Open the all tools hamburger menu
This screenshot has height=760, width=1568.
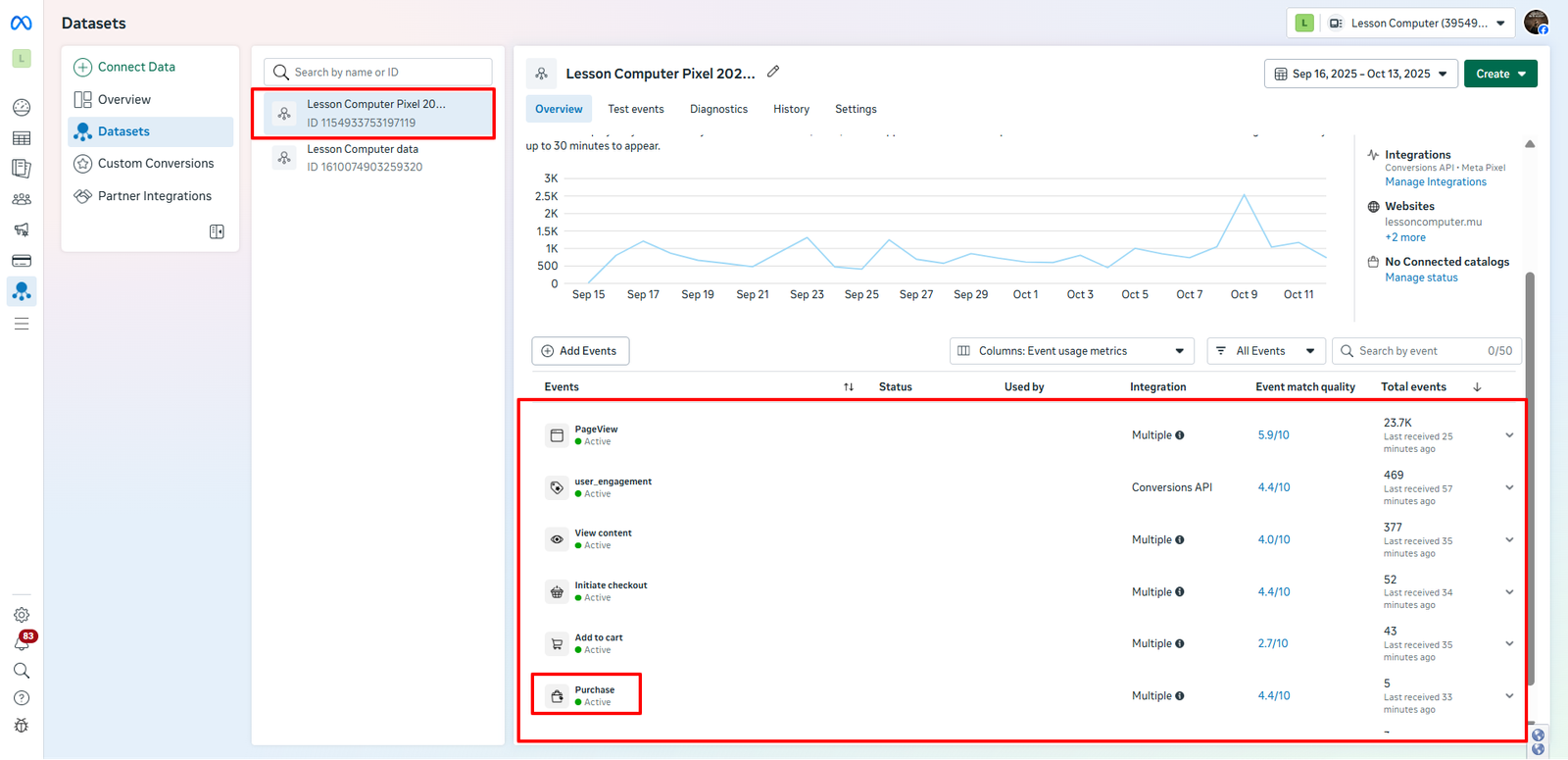click(x=22, y=324)
